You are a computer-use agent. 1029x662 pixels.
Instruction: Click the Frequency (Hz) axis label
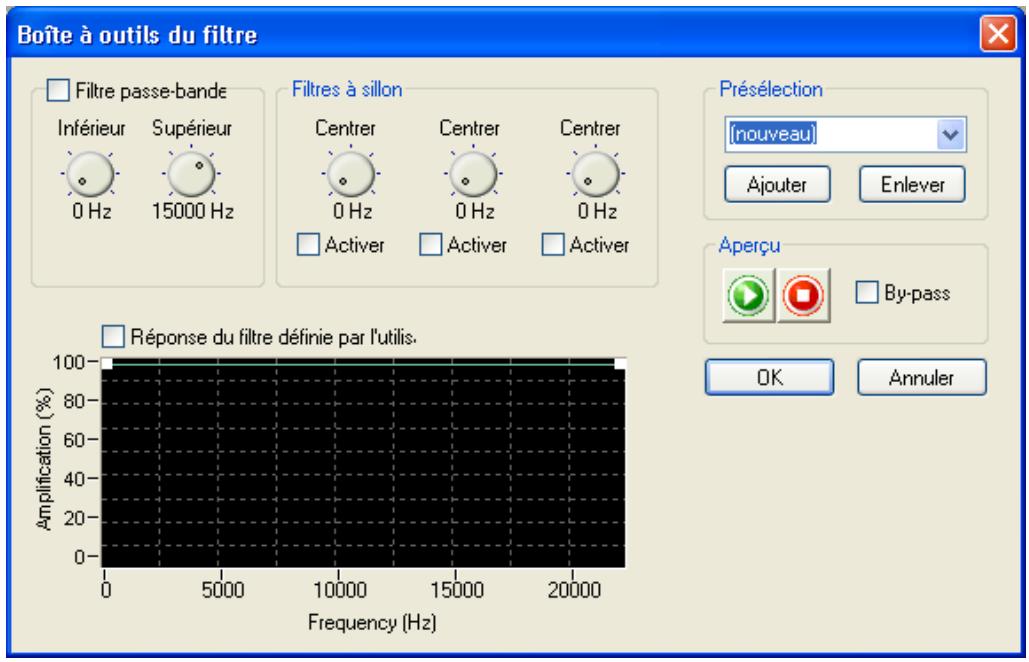tap(372, 622)
